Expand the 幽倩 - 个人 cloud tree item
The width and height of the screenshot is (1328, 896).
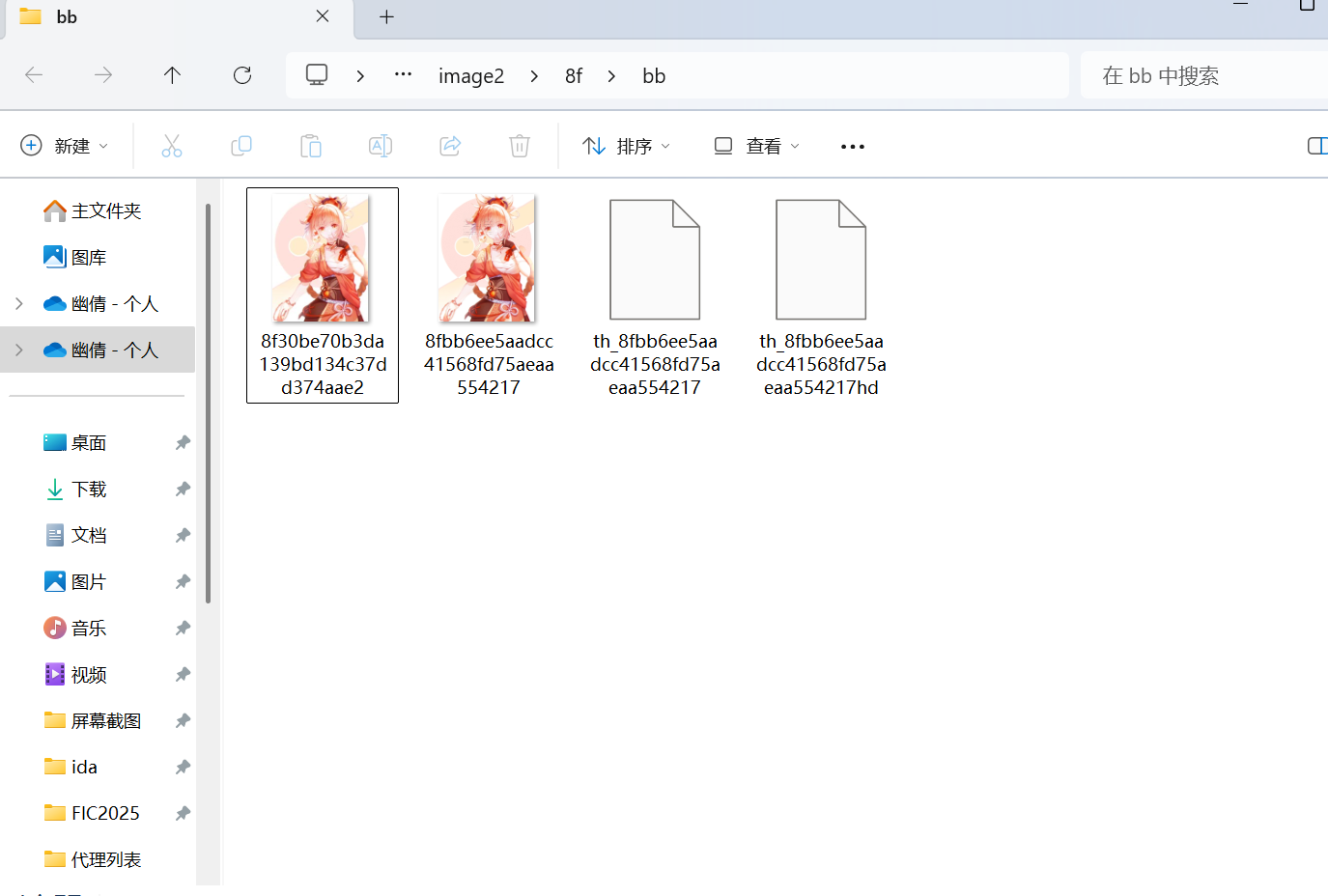point(19,350)
